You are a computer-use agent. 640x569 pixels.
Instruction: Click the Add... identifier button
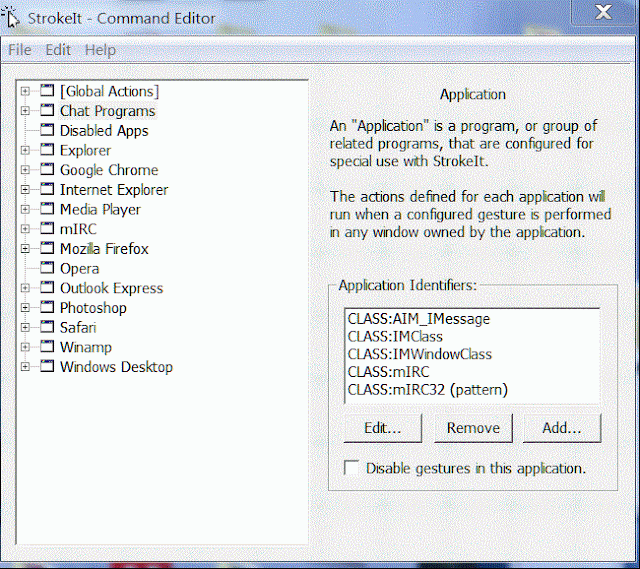(x=562, y=428)
